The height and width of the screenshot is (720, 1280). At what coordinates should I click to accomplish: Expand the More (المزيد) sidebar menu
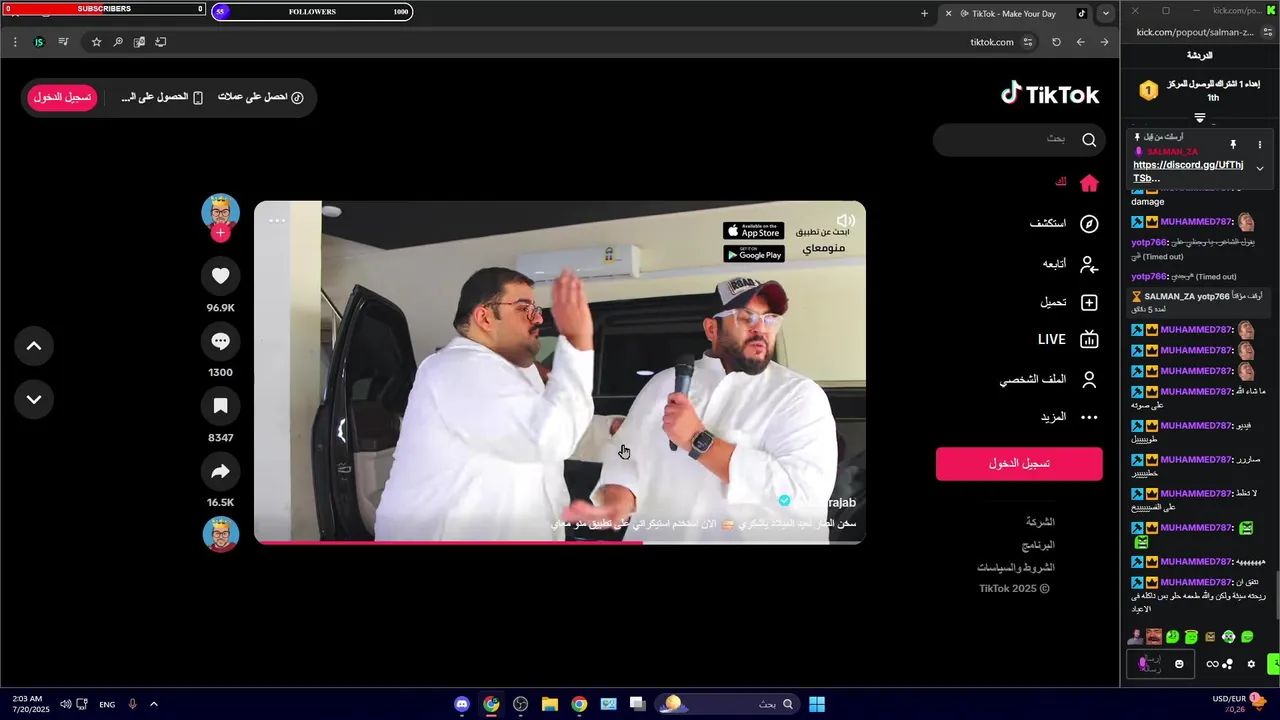coord(1069,417)
